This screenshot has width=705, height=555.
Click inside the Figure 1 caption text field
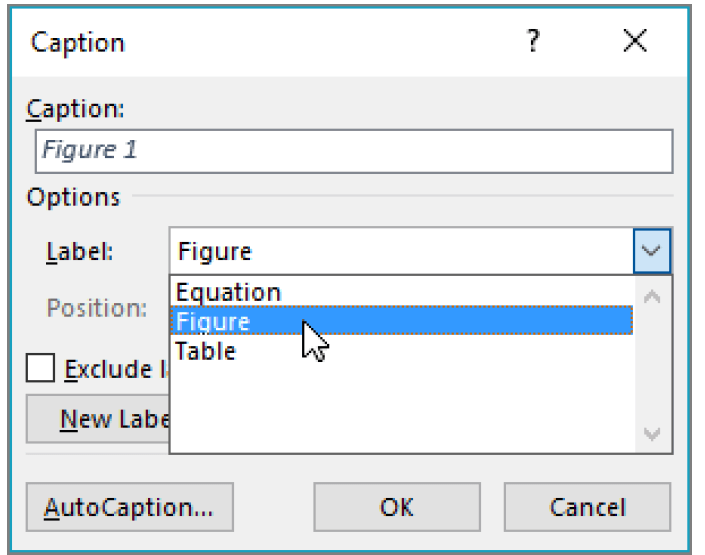[x=354, y=151]
